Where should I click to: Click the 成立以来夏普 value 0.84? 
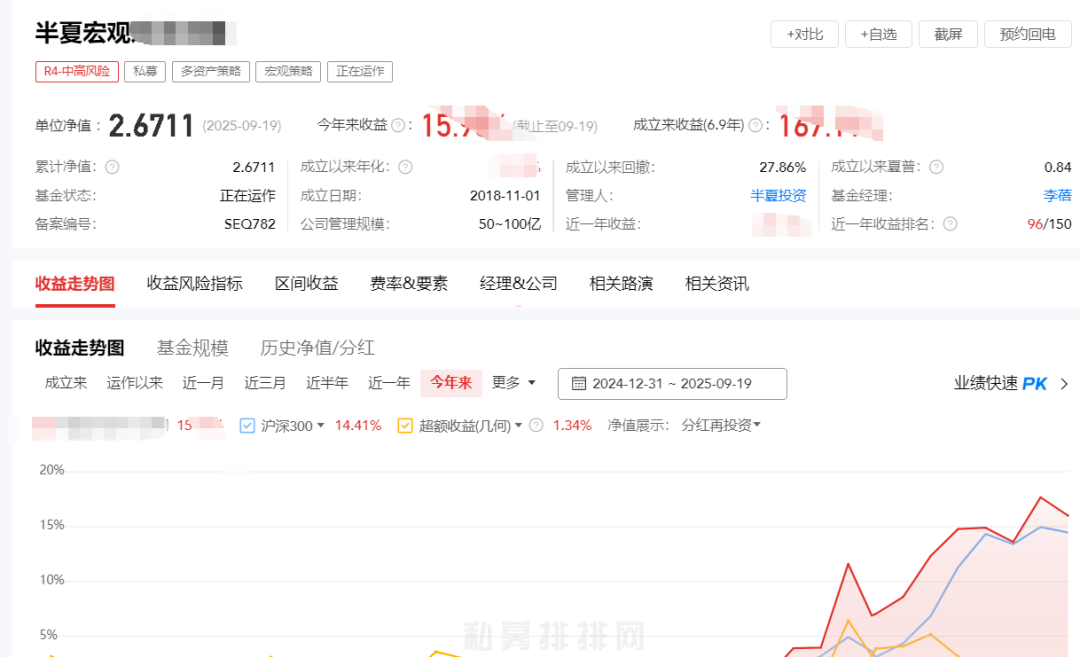[x=1058, y=167]
